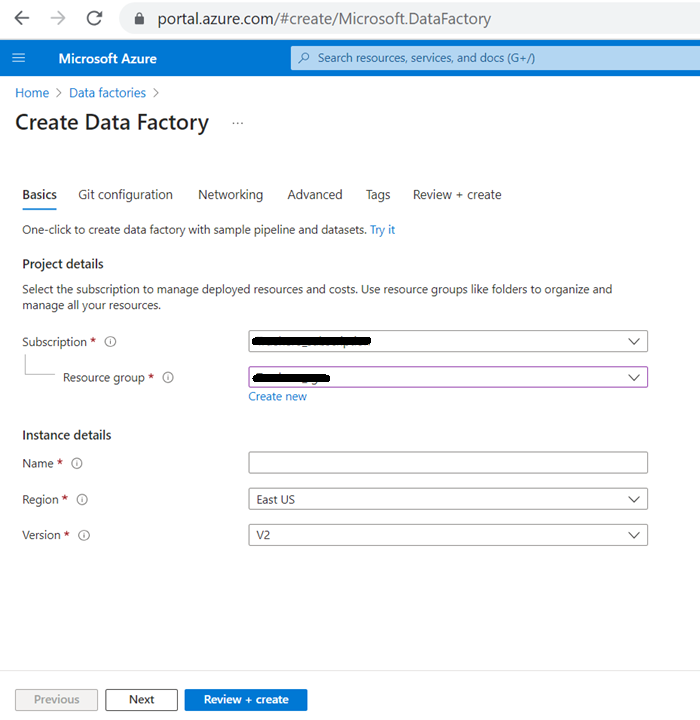
Task: Click the info icon next to Name
Action: pos(77,463)
